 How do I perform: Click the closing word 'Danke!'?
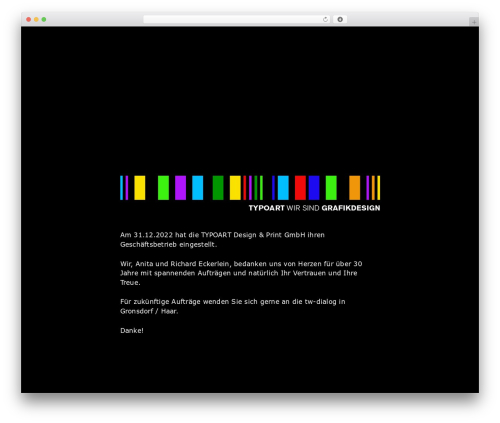coord(132,331)
